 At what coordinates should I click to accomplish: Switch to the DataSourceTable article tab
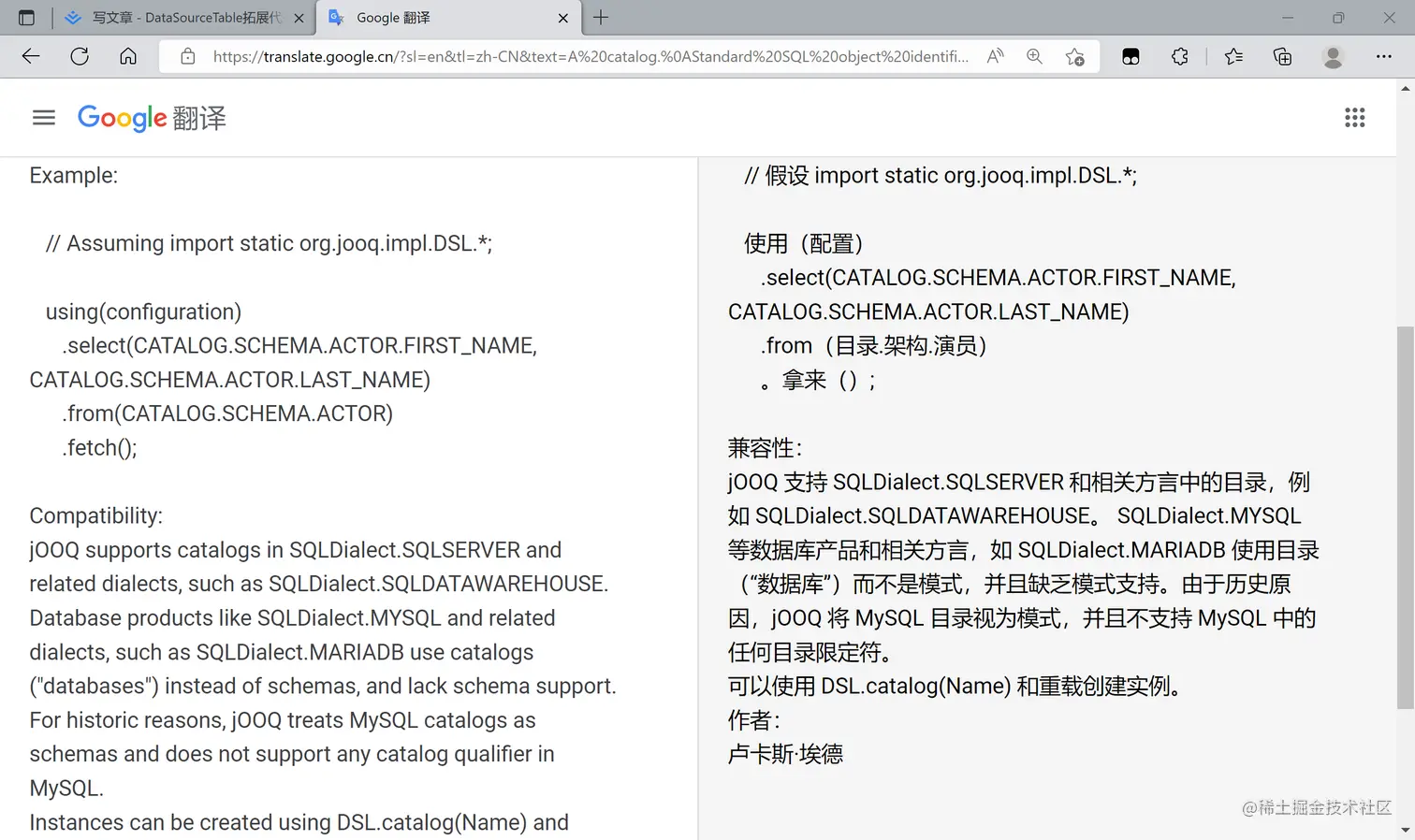click(x=185, y=18)
